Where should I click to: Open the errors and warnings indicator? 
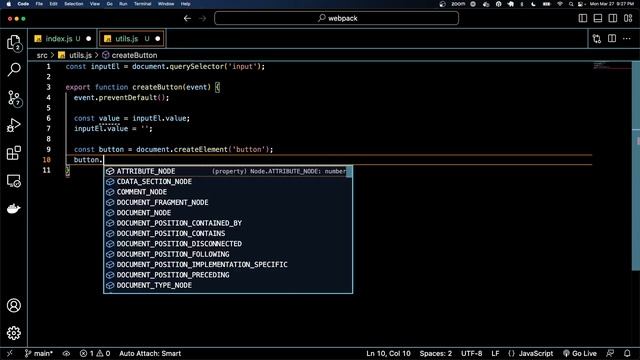(x=95, y=353)
